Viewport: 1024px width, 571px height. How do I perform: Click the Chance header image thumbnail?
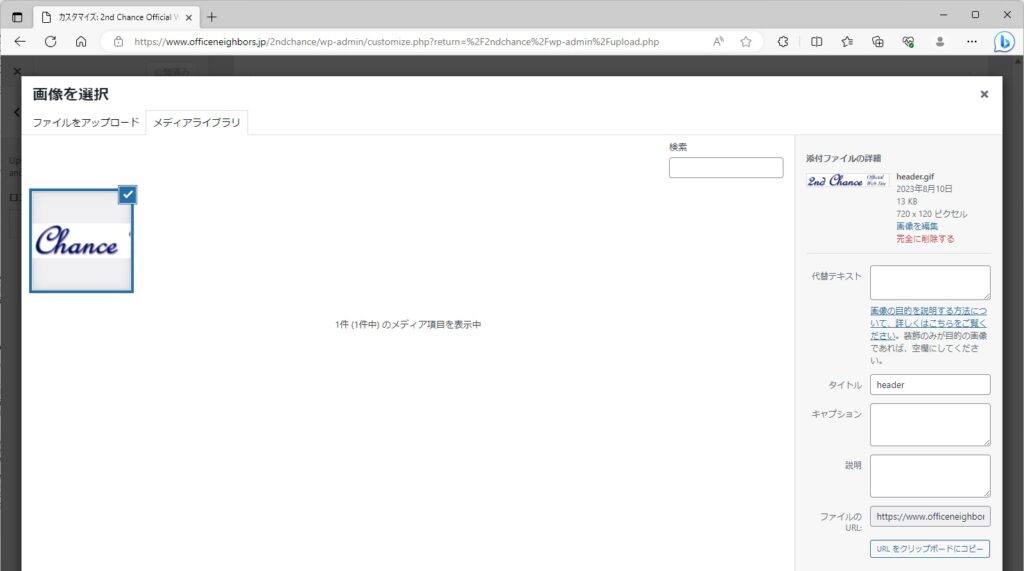tap(80, 242)
